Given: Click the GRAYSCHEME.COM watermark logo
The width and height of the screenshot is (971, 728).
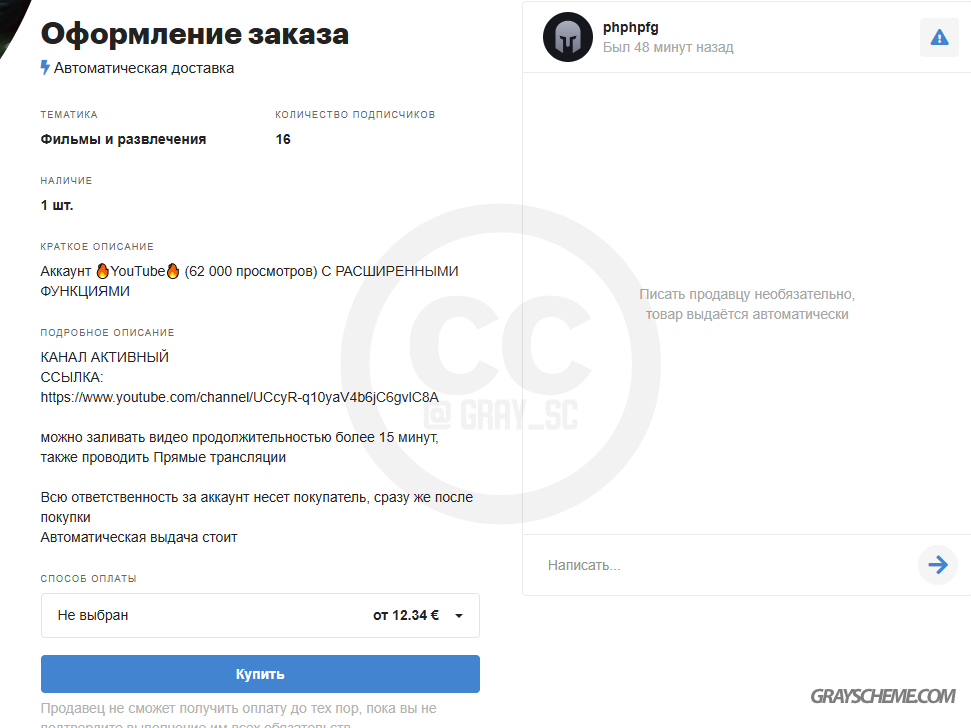Looking at the screenshot, I should pyautogui.click(x=883, y=696).
